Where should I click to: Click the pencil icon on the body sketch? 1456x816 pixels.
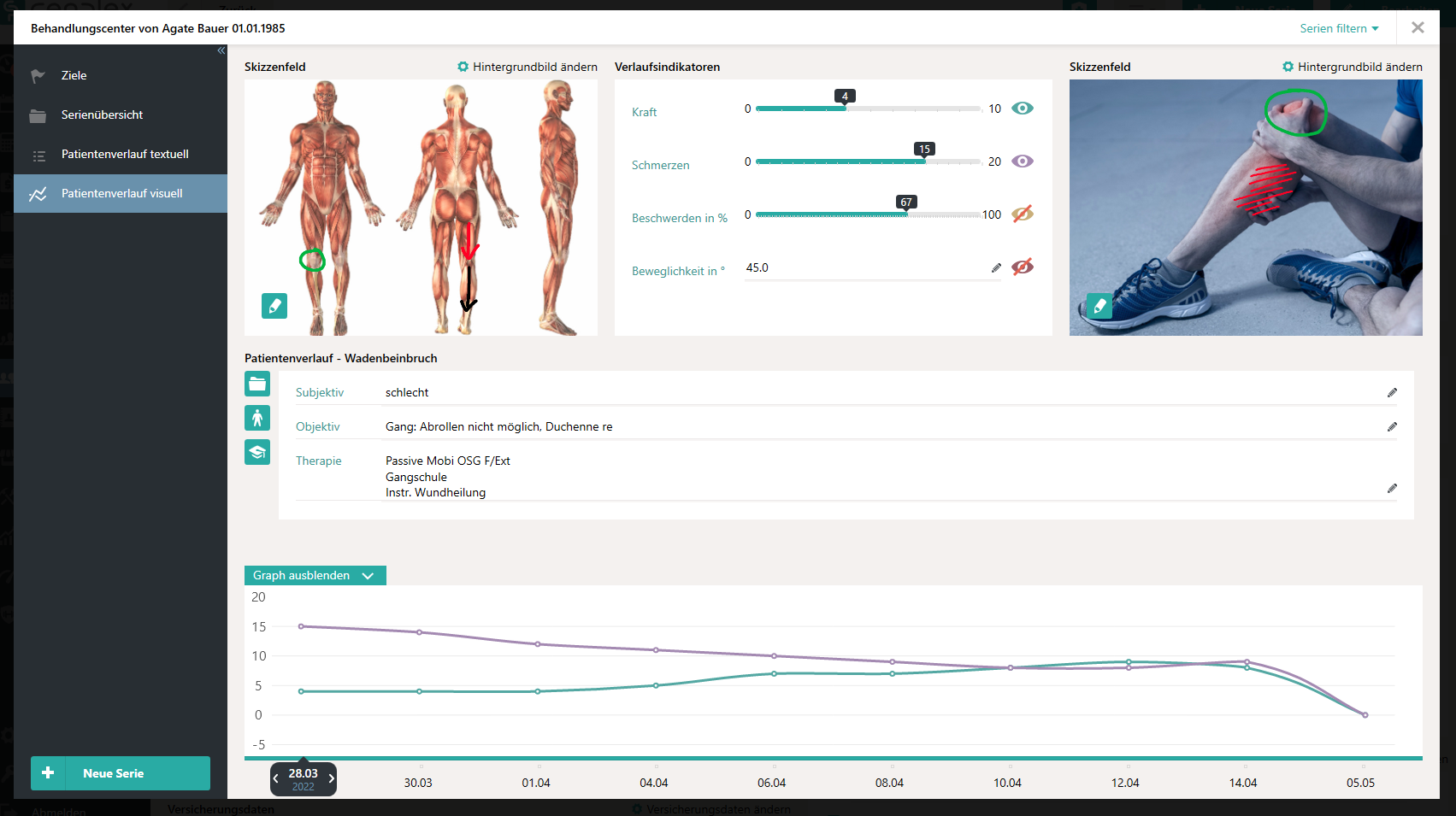pyautogui.click(x=274, y=305)
